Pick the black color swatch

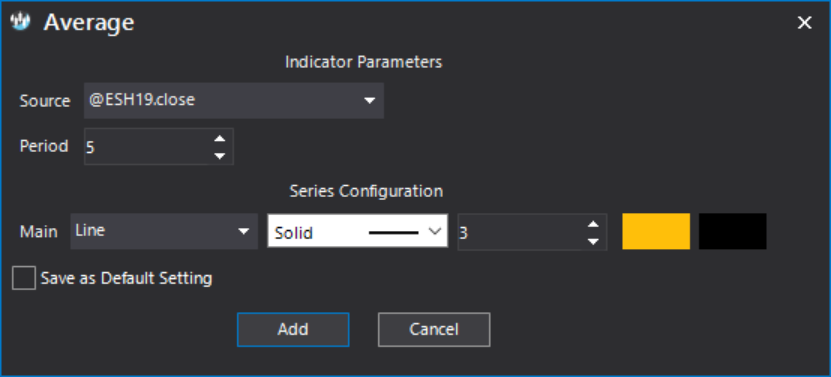(x=732, y=231)
